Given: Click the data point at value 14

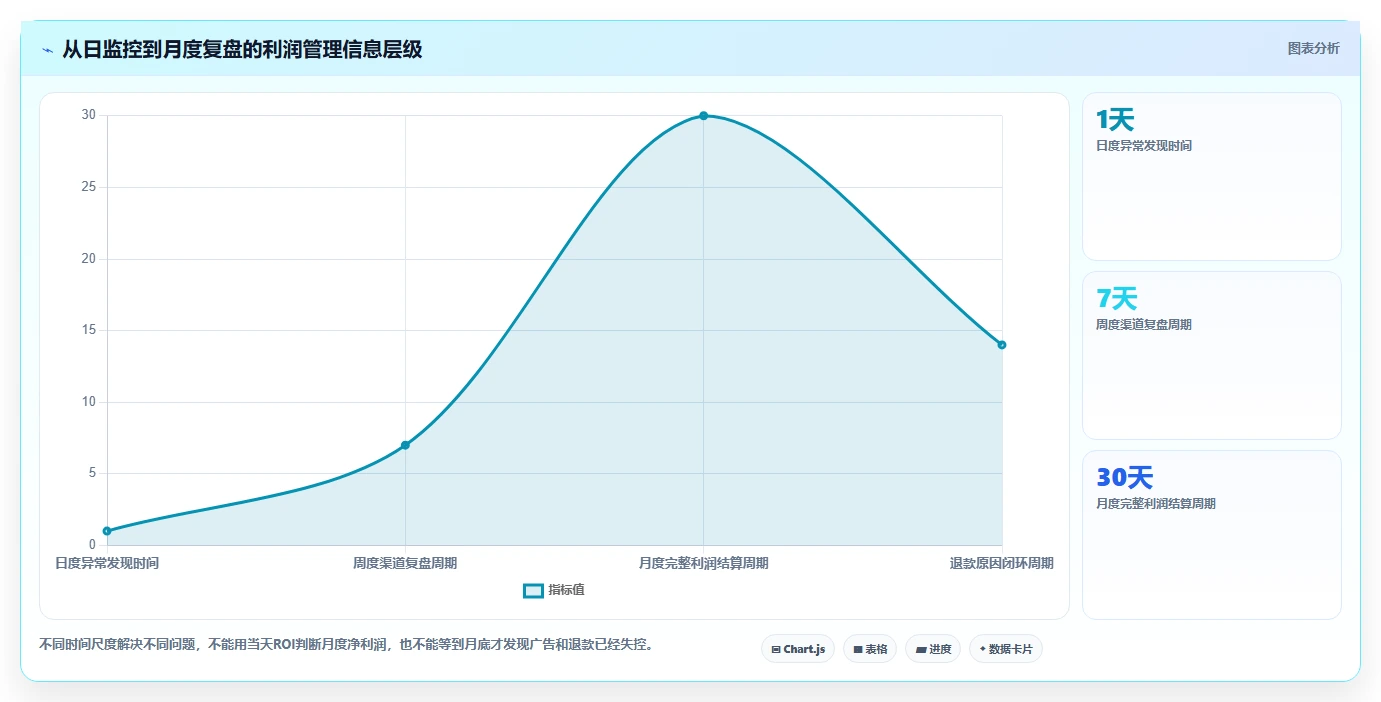Looking at the screenshot, I should 1002,345.
